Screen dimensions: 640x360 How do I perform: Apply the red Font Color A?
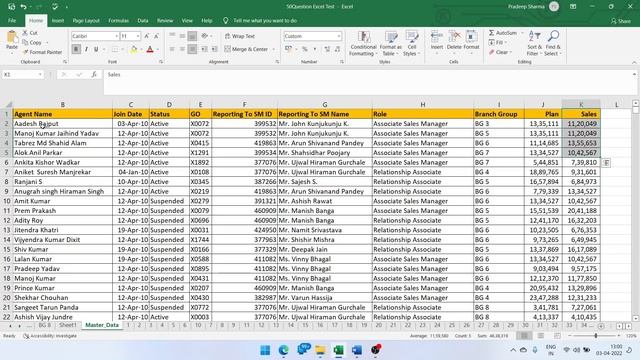point(150,49)
